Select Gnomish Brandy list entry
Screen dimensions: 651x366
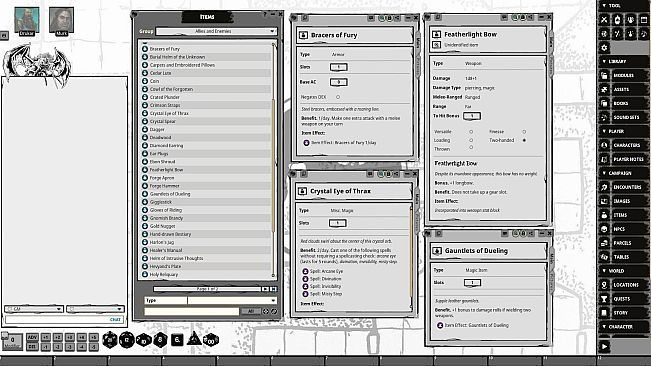[206, 218]
